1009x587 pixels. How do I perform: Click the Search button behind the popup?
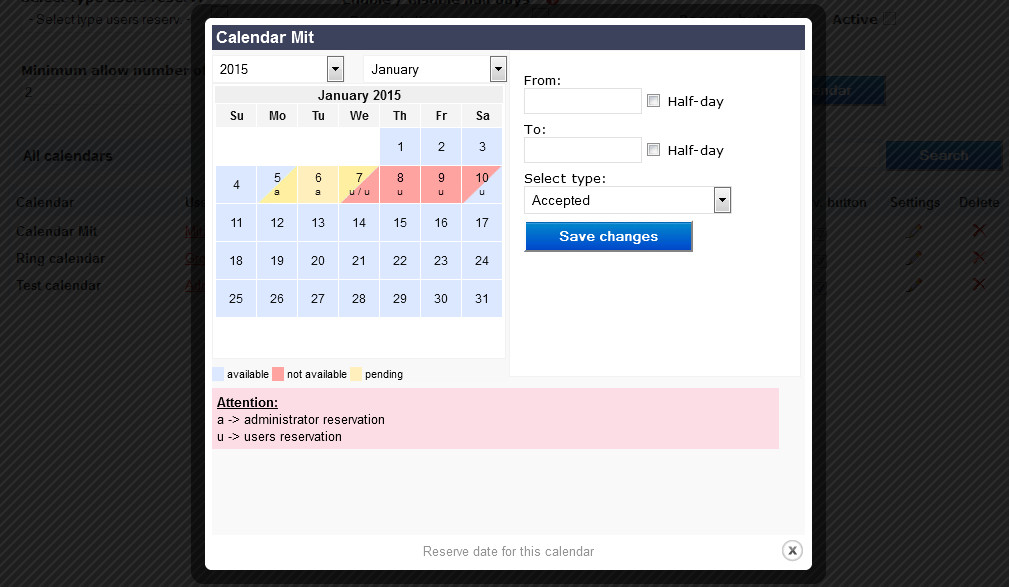(x=943, y=155)
